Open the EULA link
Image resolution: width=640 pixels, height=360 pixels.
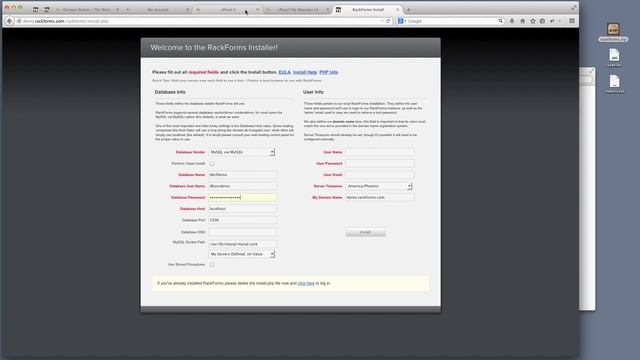pos(284,72)
